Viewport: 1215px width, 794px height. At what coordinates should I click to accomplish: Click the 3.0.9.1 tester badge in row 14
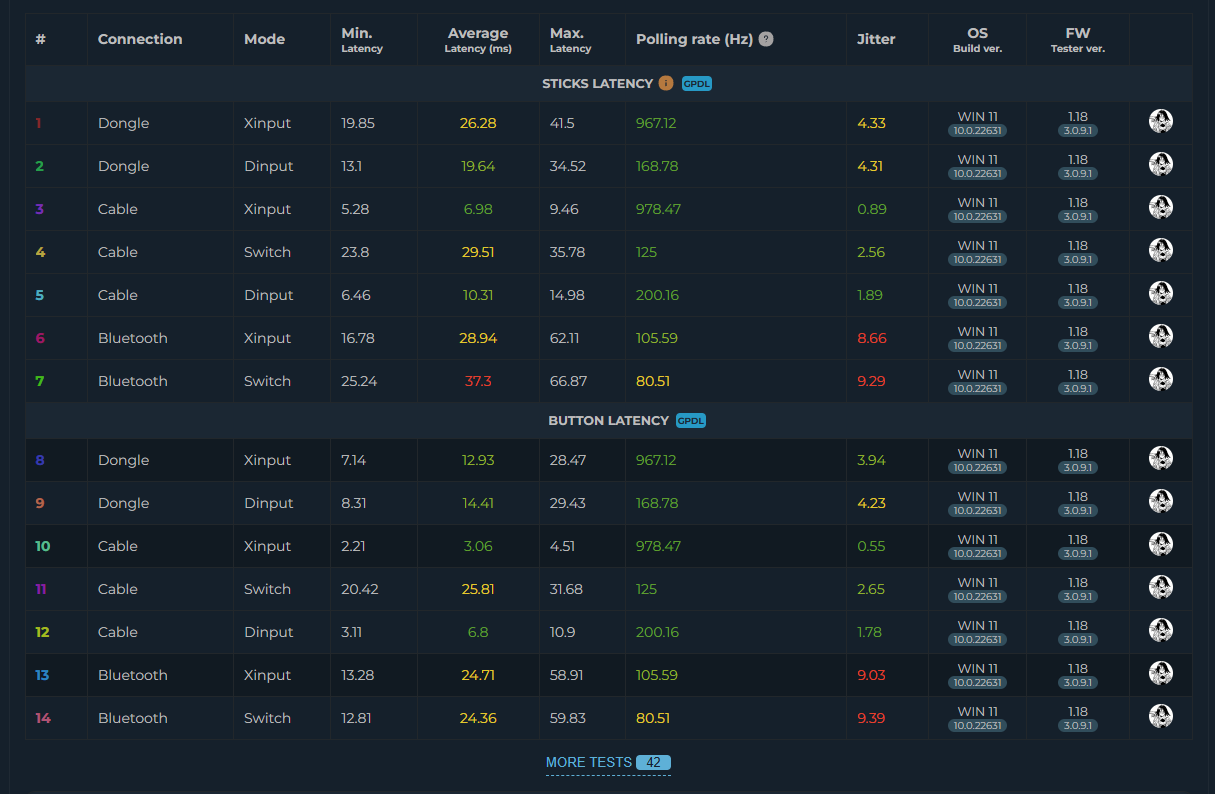pos(1078,725)
